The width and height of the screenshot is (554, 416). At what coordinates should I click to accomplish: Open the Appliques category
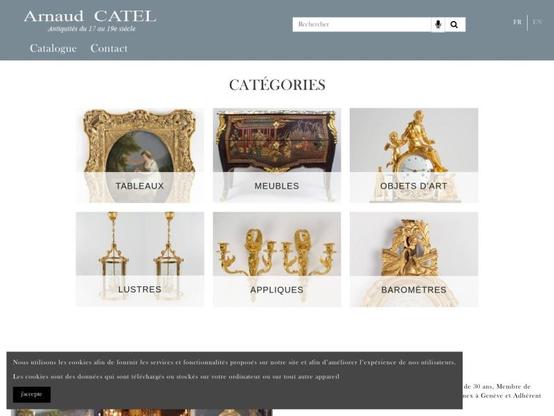pos(277,290)
